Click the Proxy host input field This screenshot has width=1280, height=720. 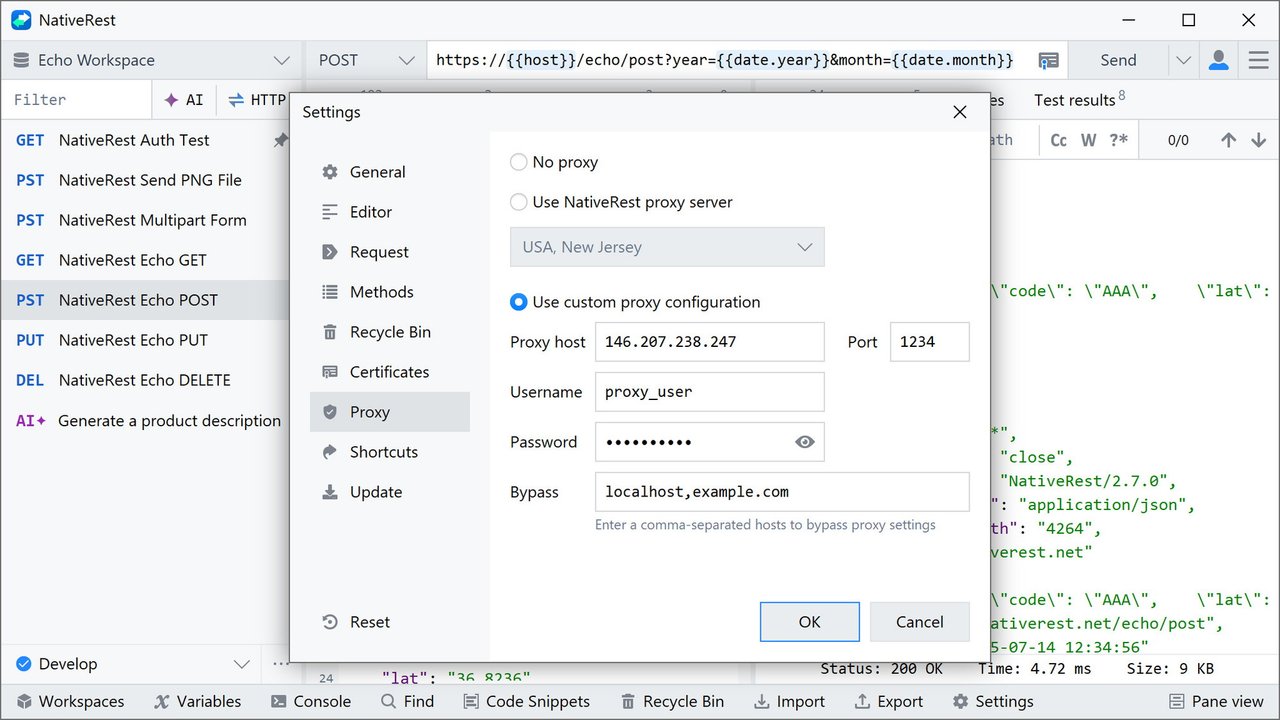[x=709, y=342]
